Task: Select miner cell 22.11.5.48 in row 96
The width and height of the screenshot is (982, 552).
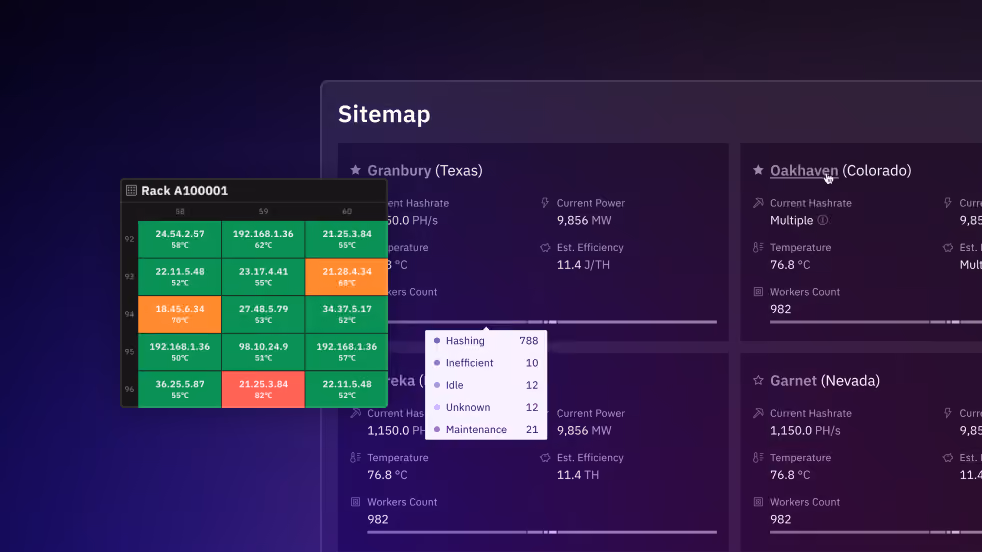Action: click(x=346, y=389)
